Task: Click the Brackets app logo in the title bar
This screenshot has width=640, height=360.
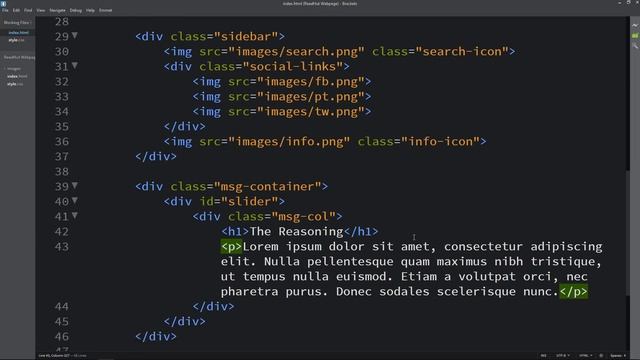Action: pos(4,3)
